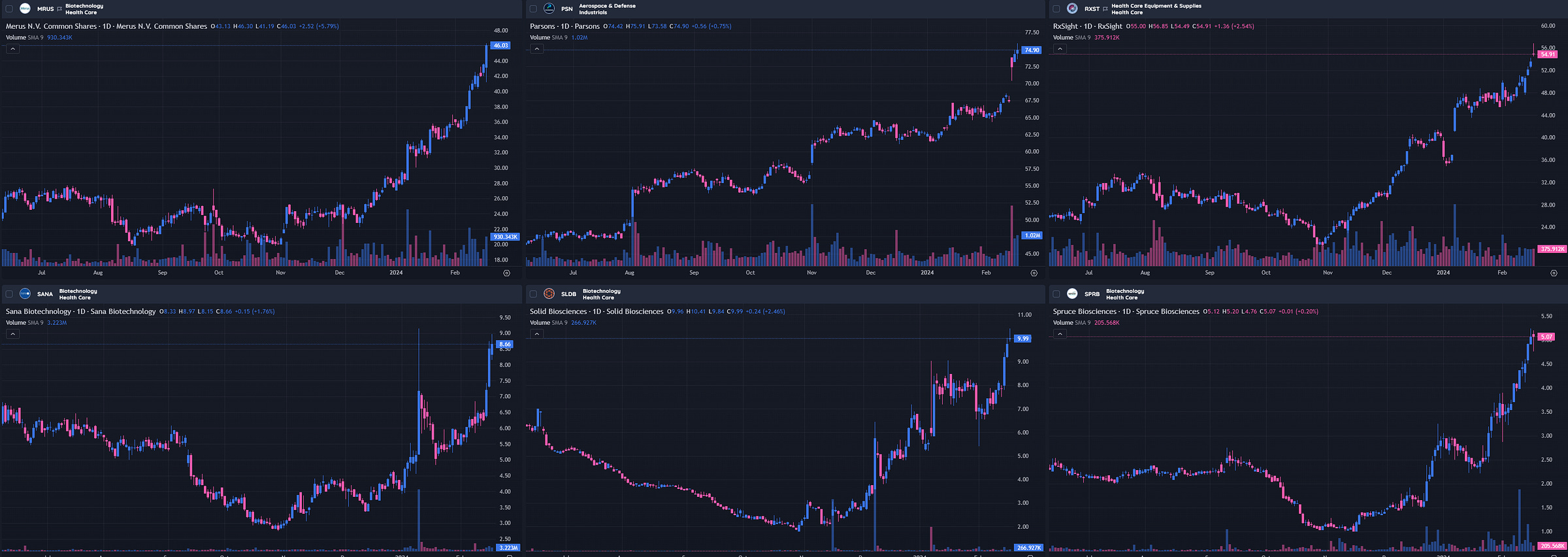Collapse the legend on the Spruce Biosciences chart
1568x557 pixels.
1060,334
